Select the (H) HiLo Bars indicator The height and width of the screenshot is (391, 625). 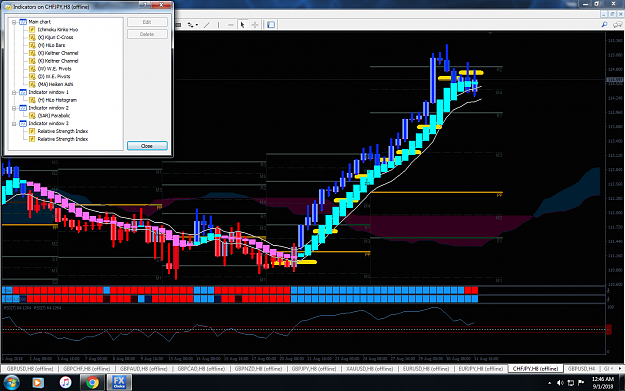(x=51, y=45)
